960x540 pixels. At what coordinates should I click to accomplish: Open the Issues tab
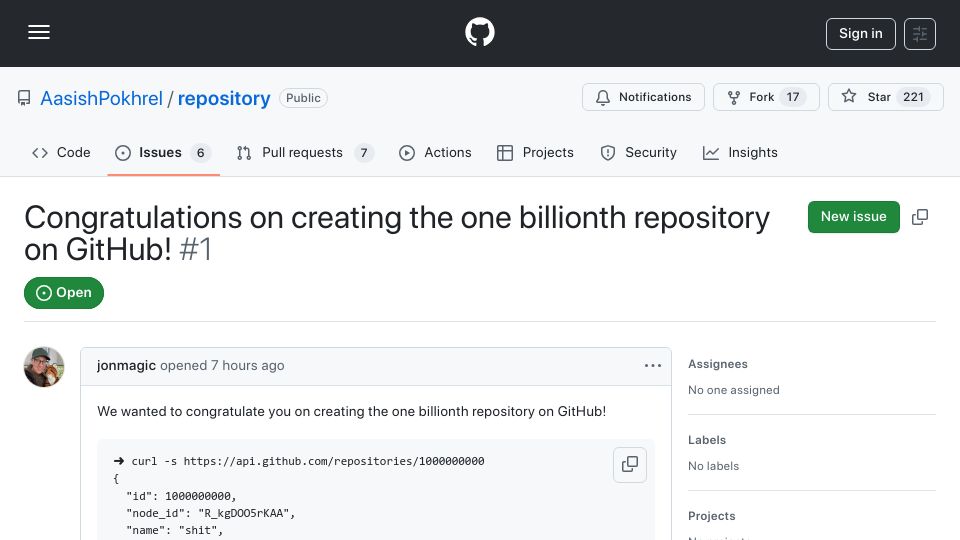click(163, 152)
